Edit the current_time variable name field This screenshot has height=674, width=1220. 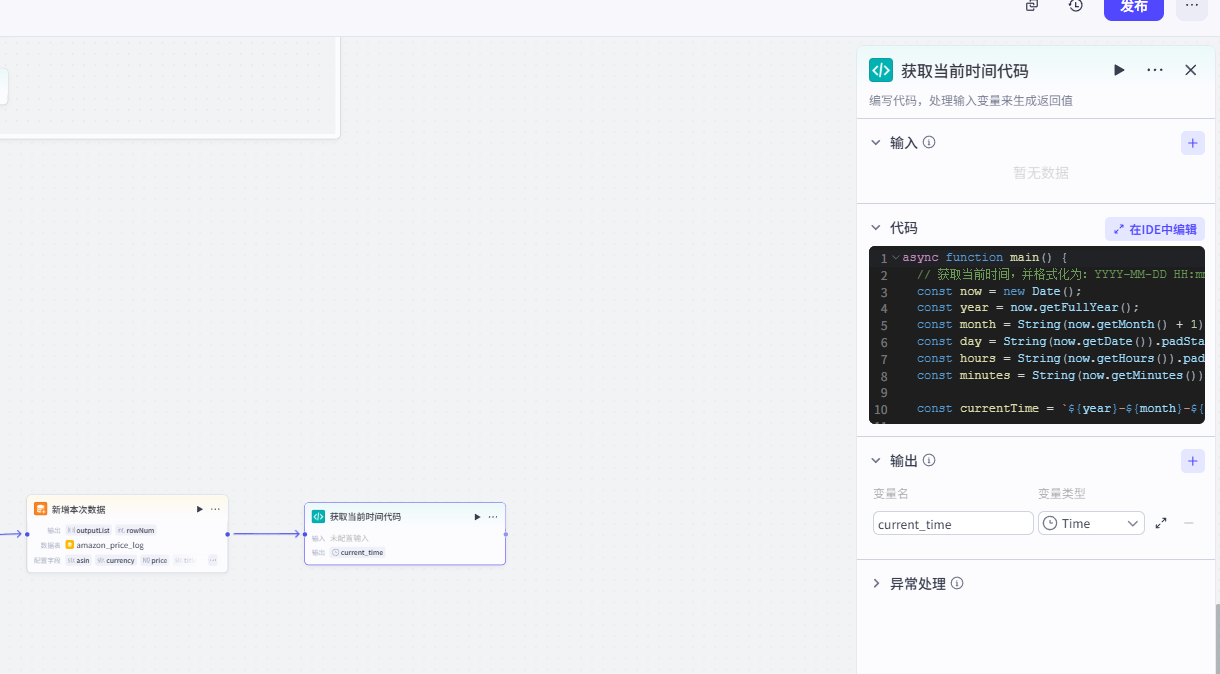point(953,524)
